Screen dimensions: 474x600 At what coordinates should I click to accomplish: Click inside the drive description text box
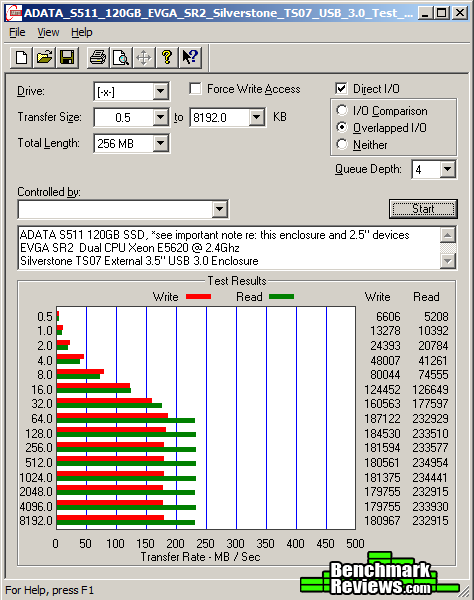pyautogui.click(x=229, y=248)
